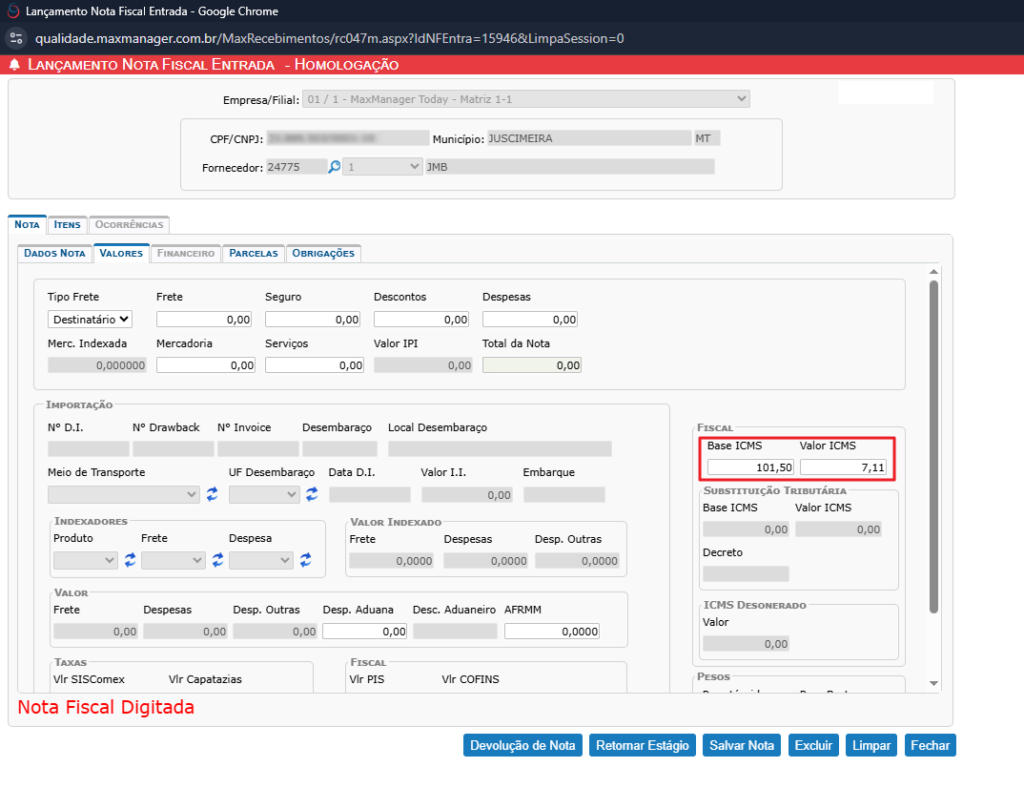
Task: Switch to the Itens tab
Action: coord(67,225)
